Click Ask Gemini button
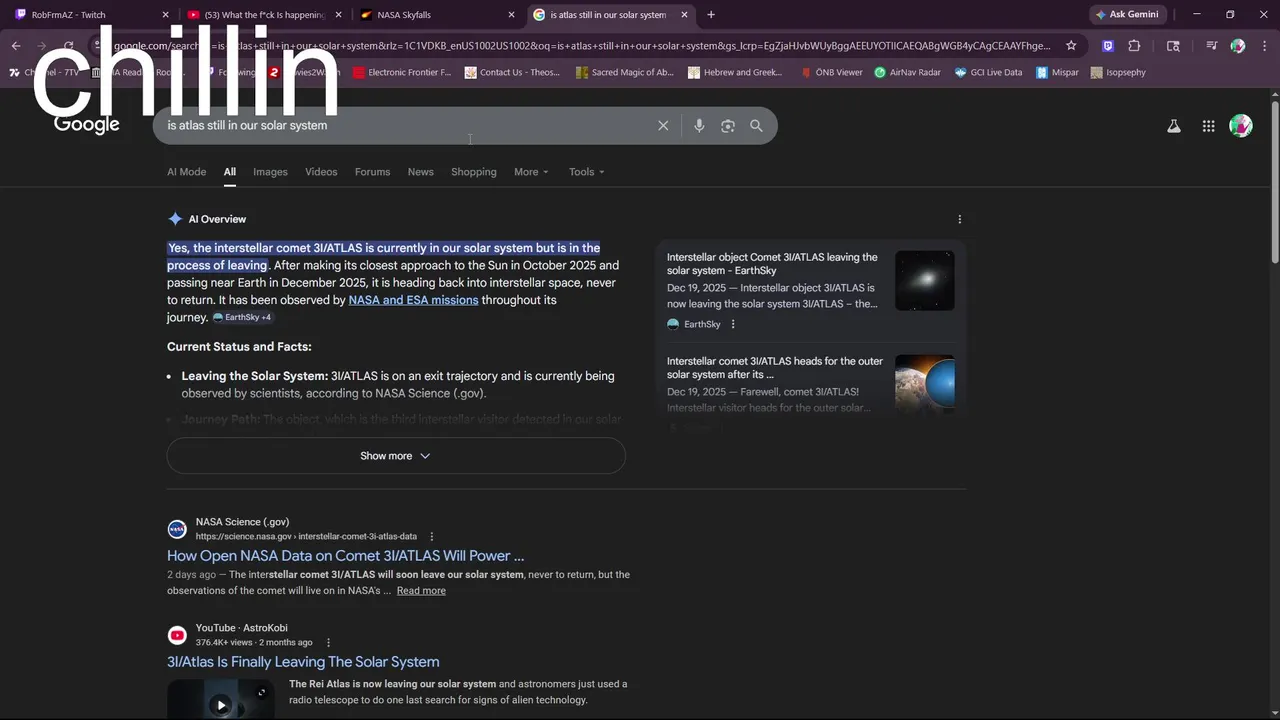The image size is (1280, 720). tap(1127, 15)
